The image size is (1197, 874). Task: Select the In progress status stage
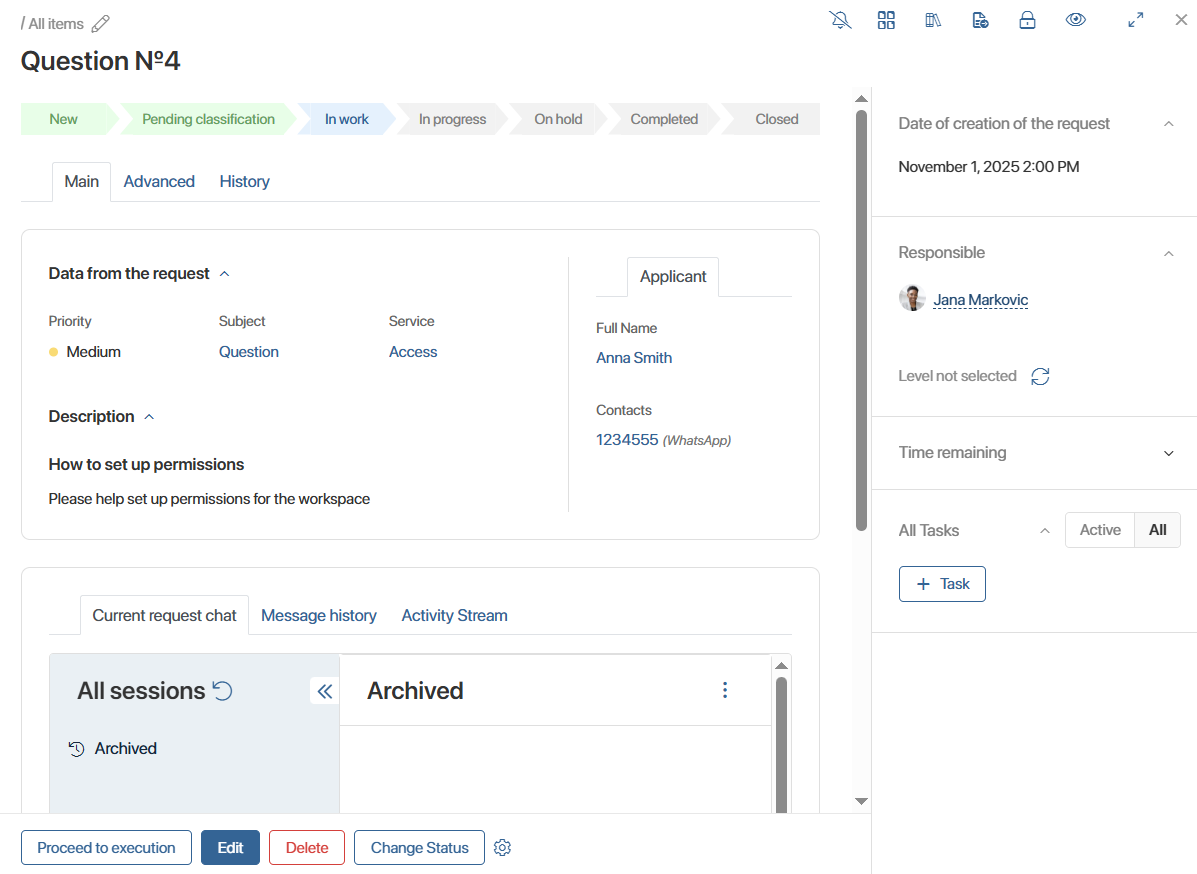pyautogui.click(x=452, y=119)
